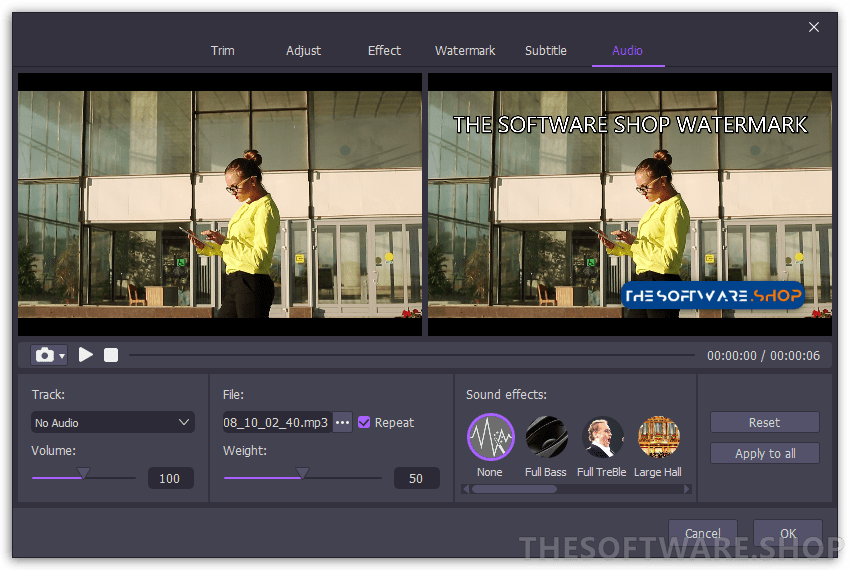
Task: Close the editing dialog
Action: point(814,27)
